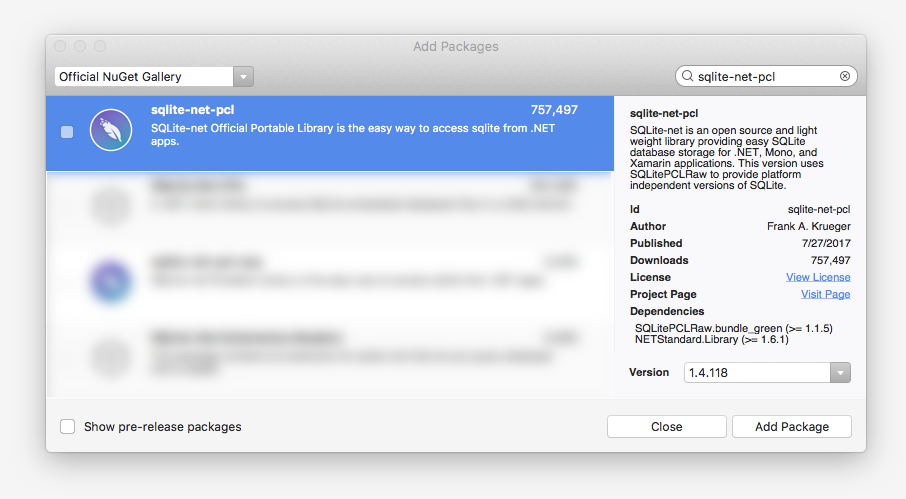
Task: Tick the sqlite-net-pcl package checkbox
Action: click(x=67, y=132)
